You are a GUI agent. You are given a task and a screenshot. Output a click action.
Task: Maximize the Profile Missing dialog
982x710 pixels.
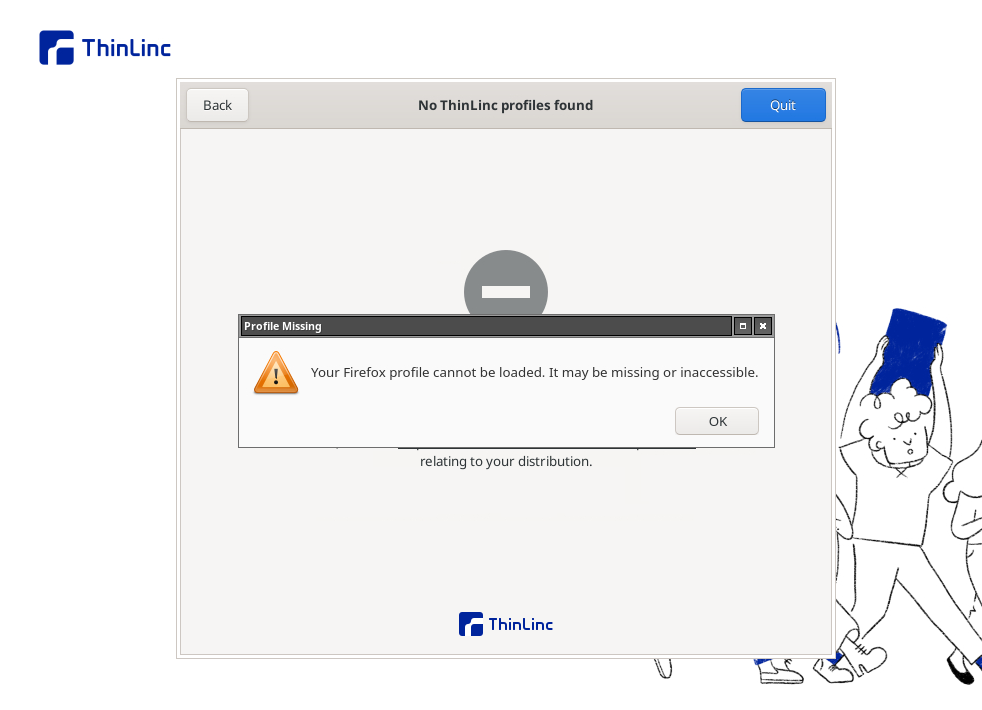point(743,326)
